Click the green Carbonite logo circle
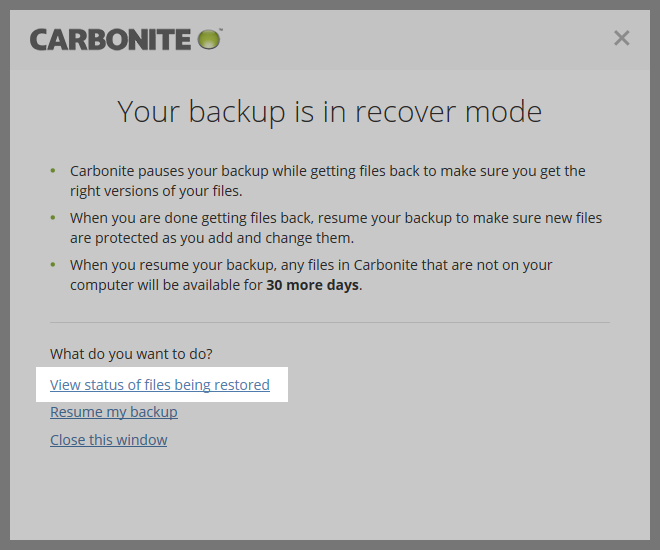The image size is (660, 550). point(208,39)
